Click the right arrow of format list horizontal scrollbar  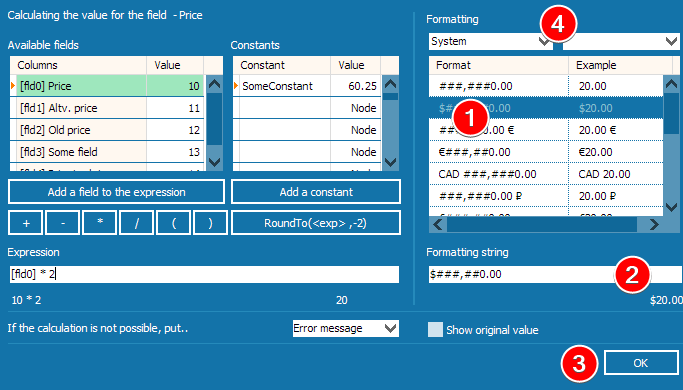(x=654, y=224)
